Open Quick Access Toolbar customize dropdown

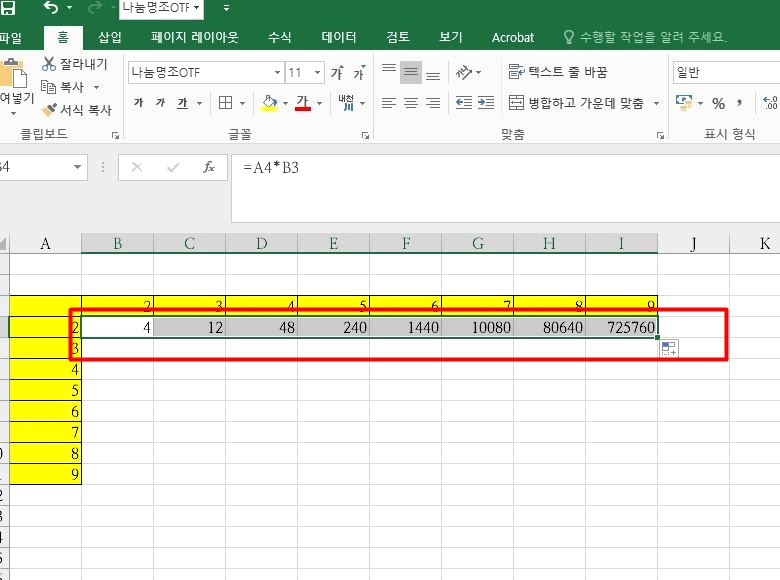point(226,7)
